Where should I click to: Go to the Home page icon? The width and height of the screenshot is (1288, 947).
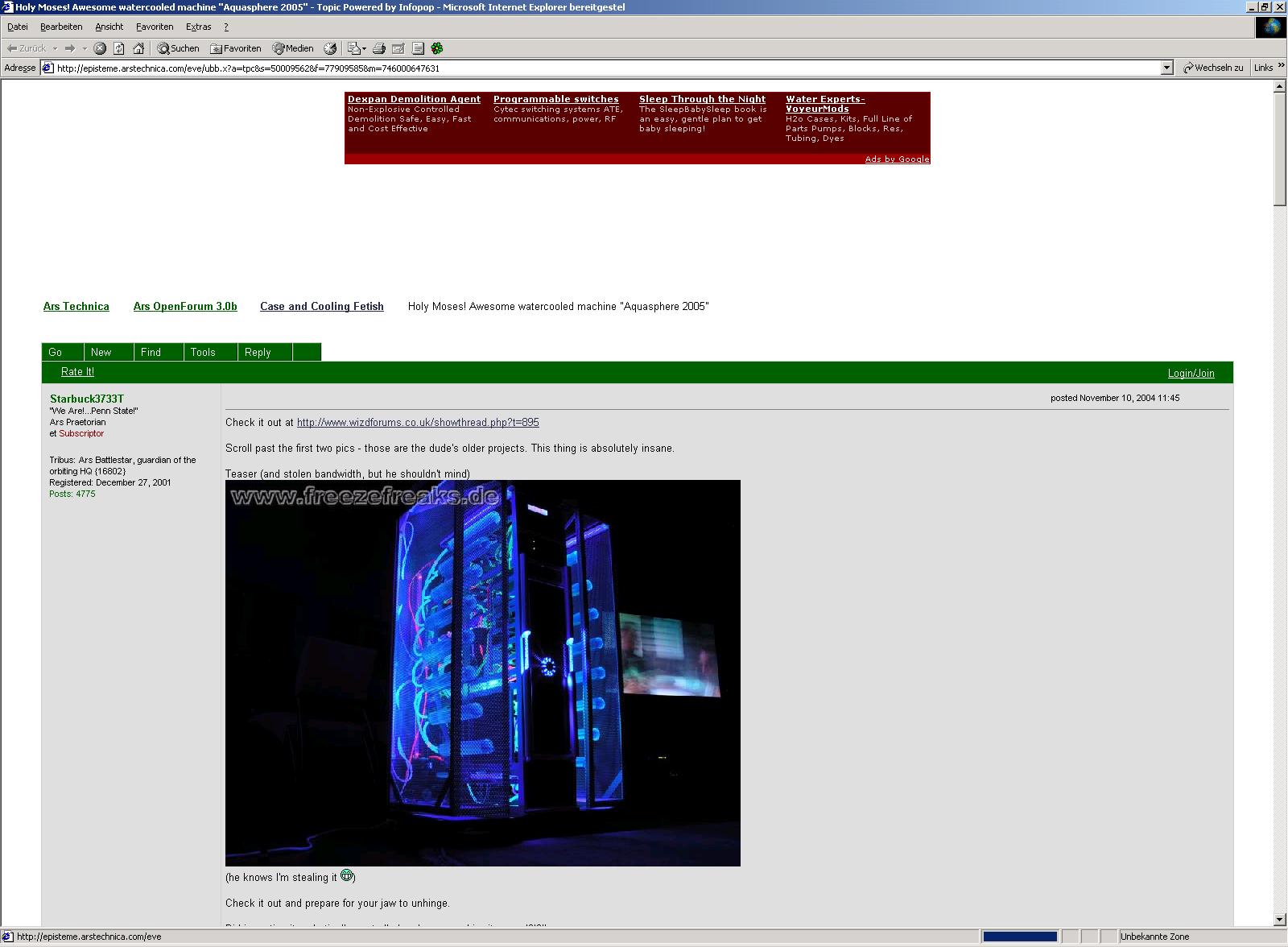pos(138,48)
